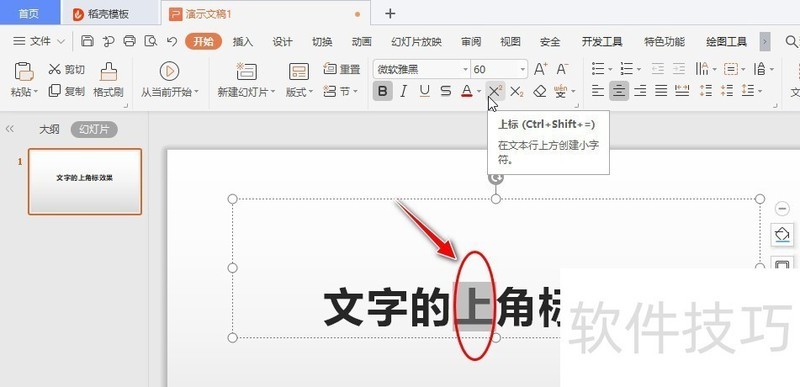Screen dimensions: 800x387
Task: Open Print Preview from quick access toolbar
Action: tap(151, 41)
